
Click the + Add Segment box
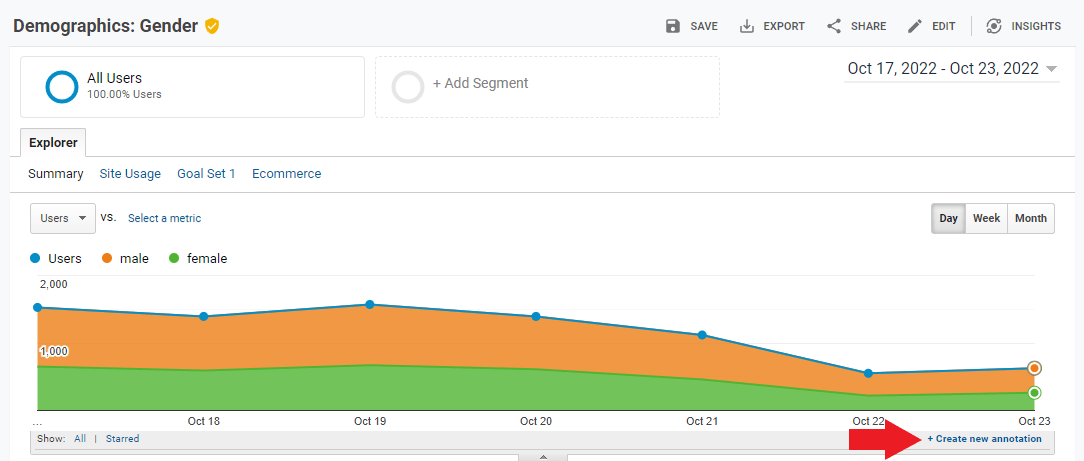[x=548, y=87]
